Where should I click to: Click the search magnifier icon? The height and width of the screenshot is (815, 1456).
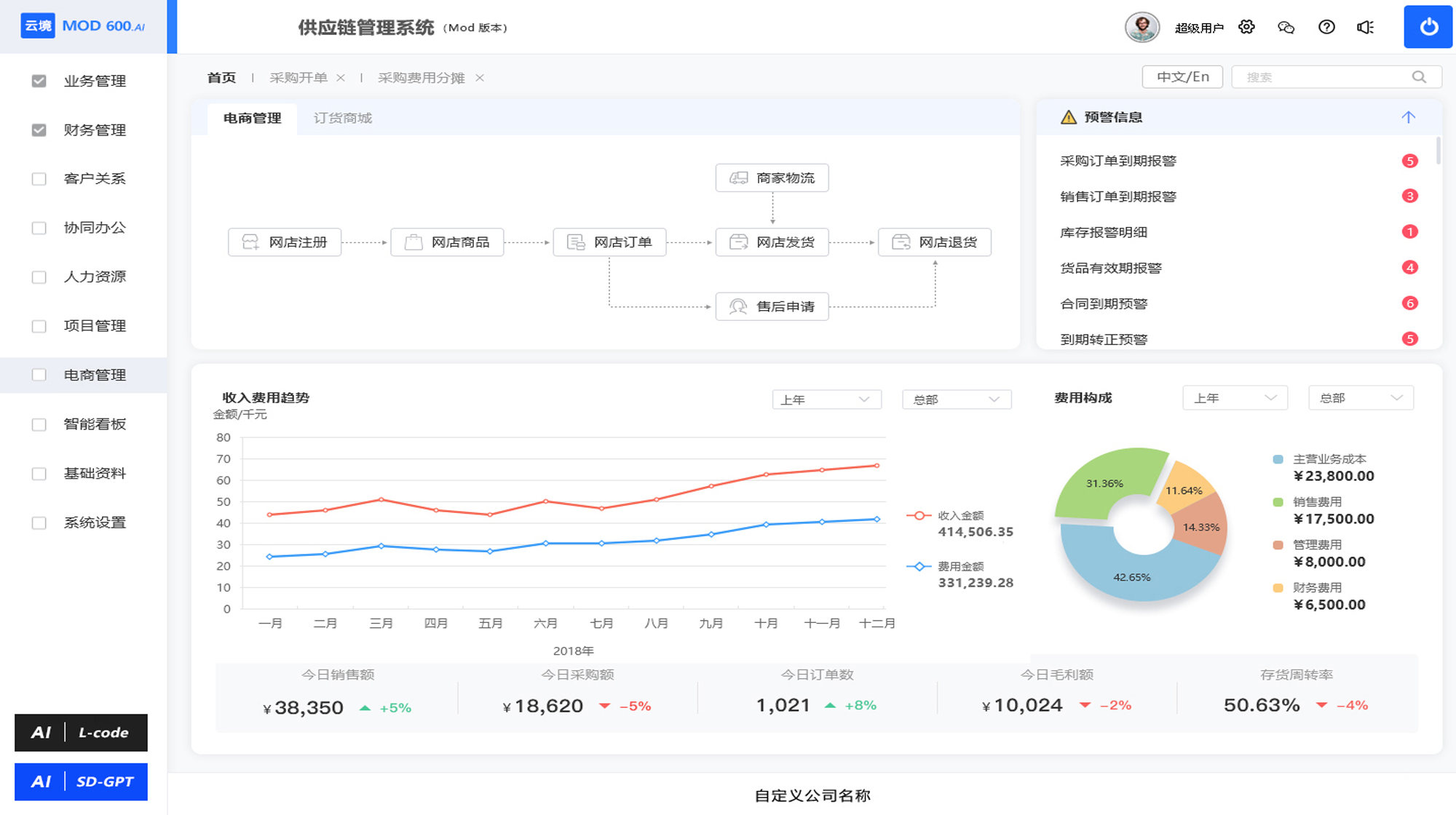pos(1419,77)
